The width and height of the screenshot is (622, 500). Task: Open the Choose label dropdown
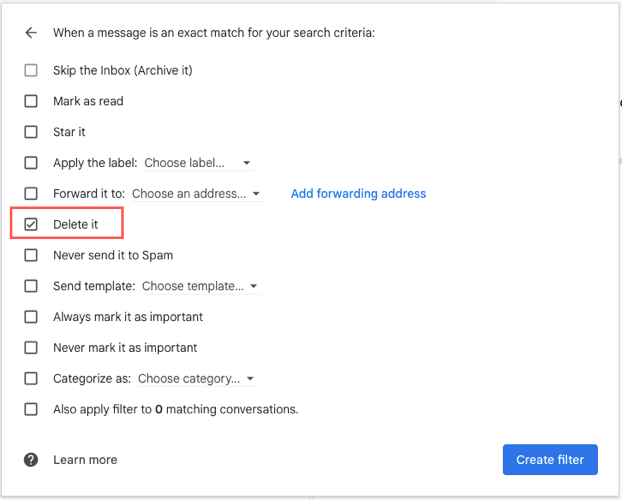[x=198, y=163]
